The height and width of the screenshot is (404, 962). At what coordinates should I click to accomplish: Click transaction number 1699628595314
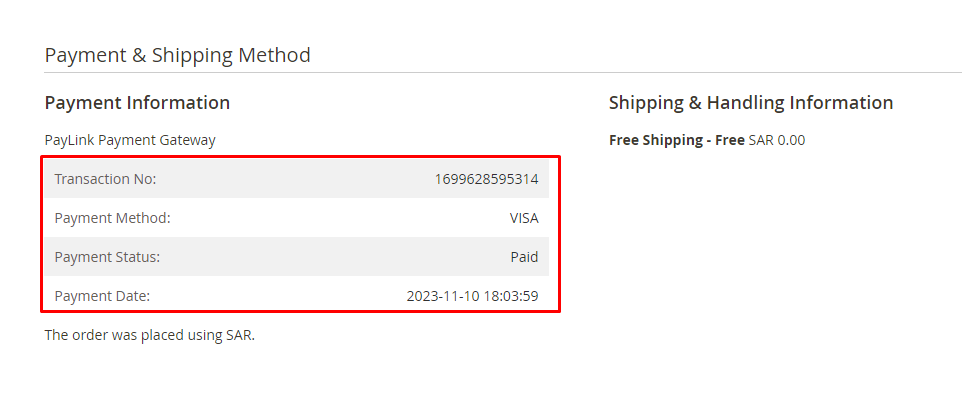click(486, 179)
